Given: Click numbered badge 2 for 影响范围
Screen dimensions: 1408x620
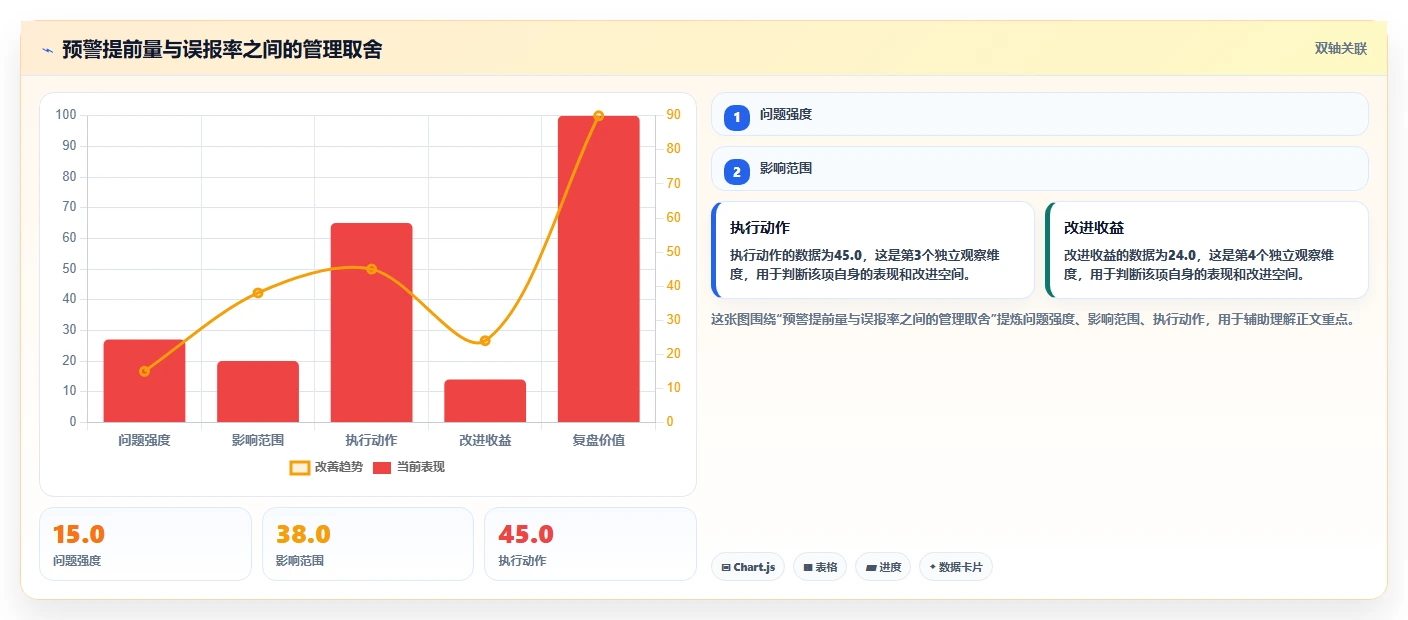Looking at the screenshot, I should point(737,172).
